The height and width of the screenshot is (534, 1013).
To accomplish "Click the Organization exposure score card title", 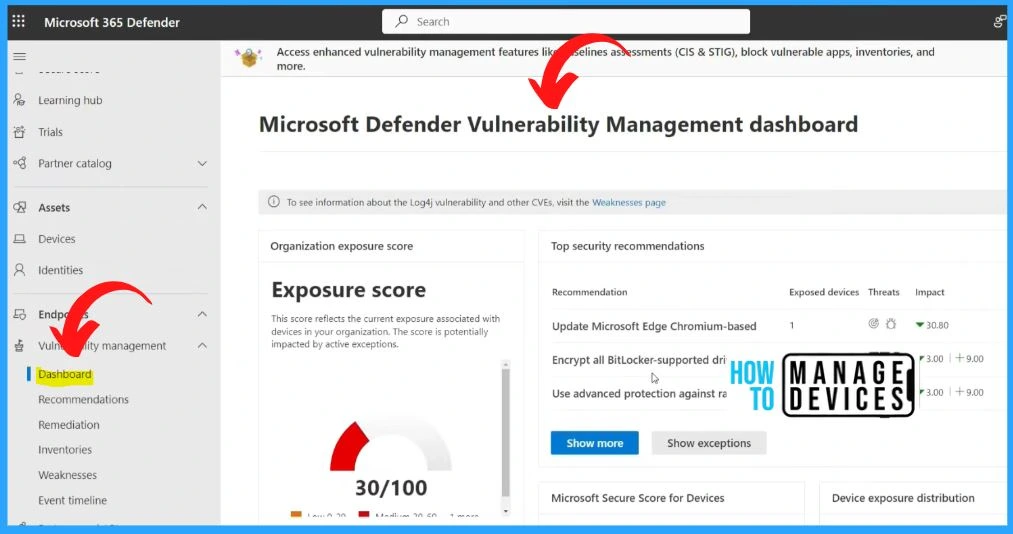I will [341, 246].
